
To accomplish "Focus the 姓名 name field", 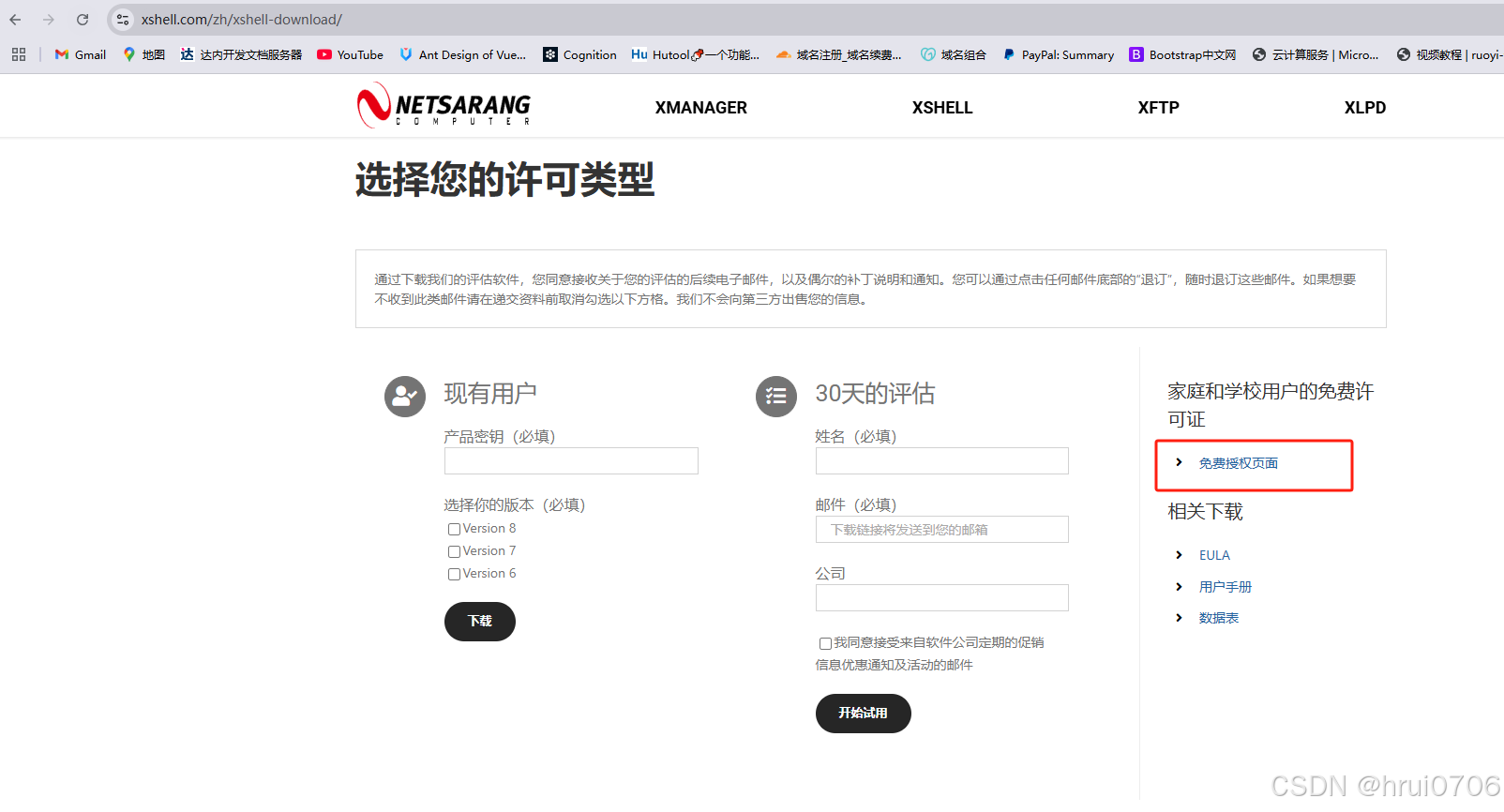I will tap(942, 461).
